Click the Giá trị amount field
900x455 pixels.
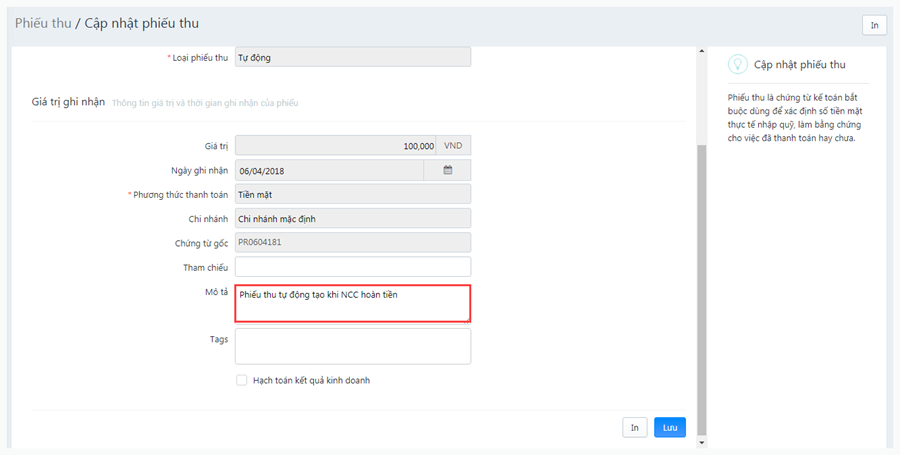click(336, 146)
